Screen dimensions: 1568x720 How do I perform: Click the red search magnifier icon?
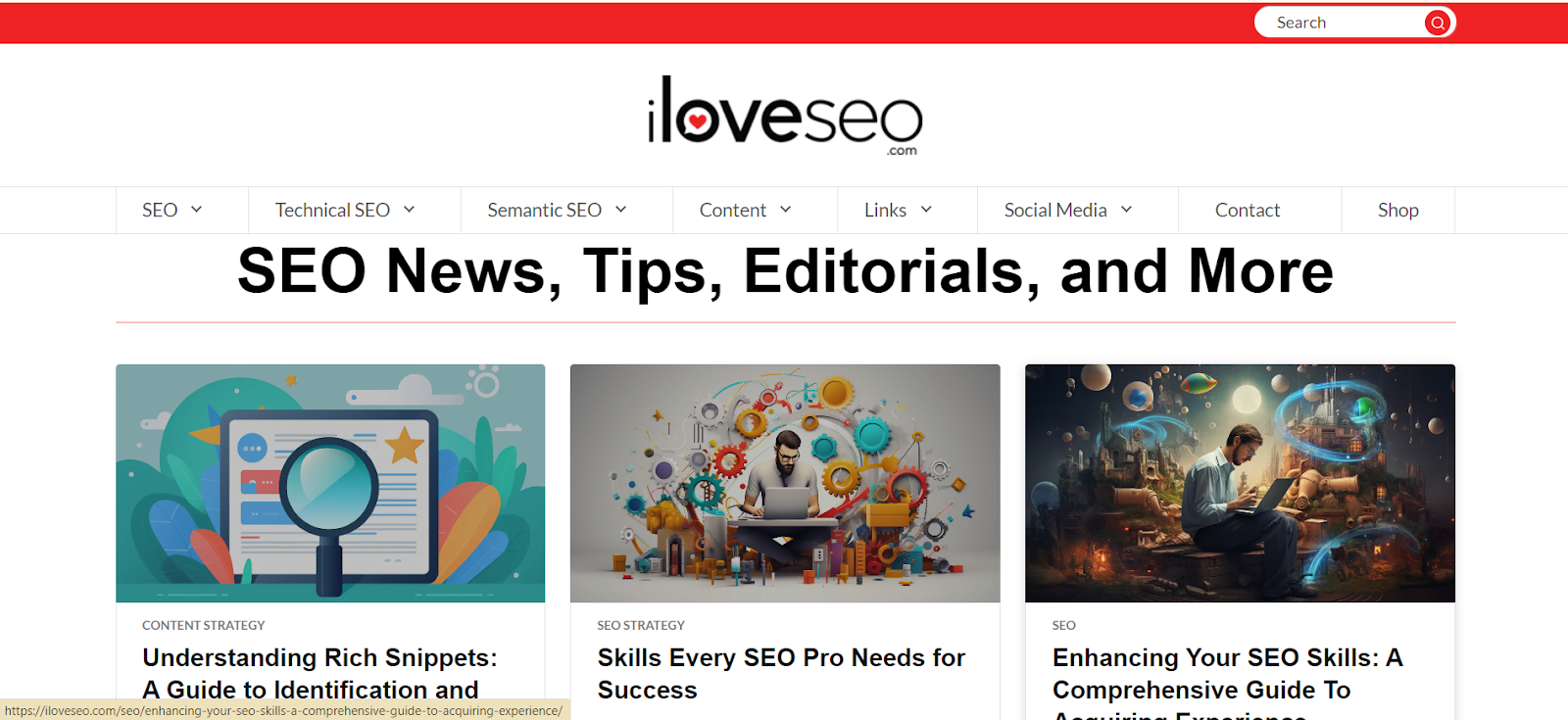(1437, 23)
